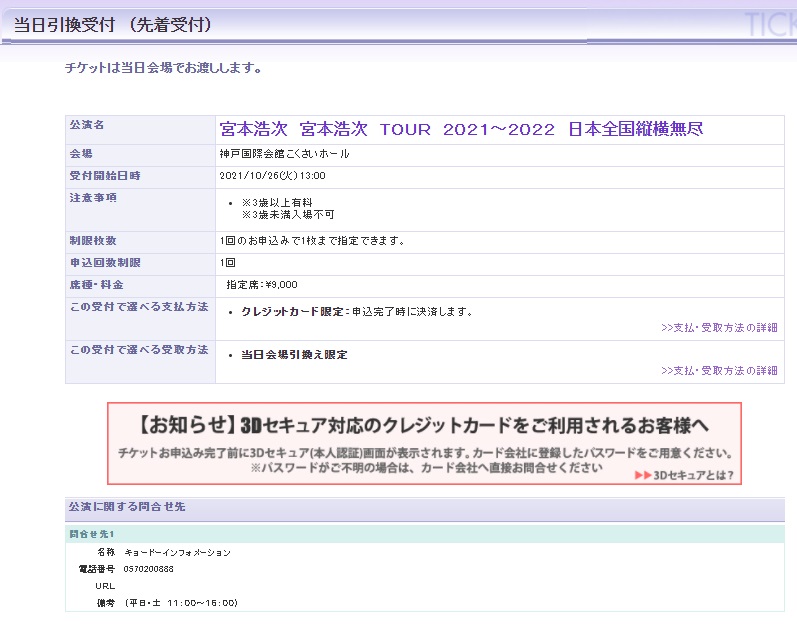Image resolution: width=797 pixels, height=631 pixels.
Task: Click the '問合せ先1' subheading
Action: 92,534
